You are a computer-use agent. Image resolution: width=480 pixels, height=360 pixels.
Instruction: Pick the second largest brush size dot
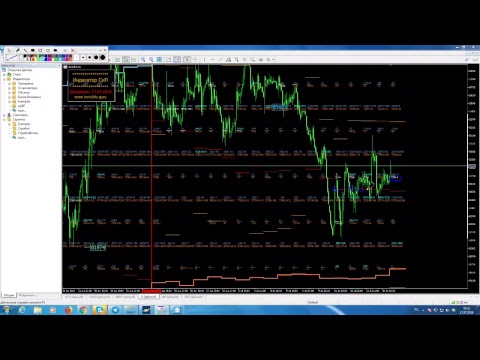pyautogui.click(x=96, y=57)
